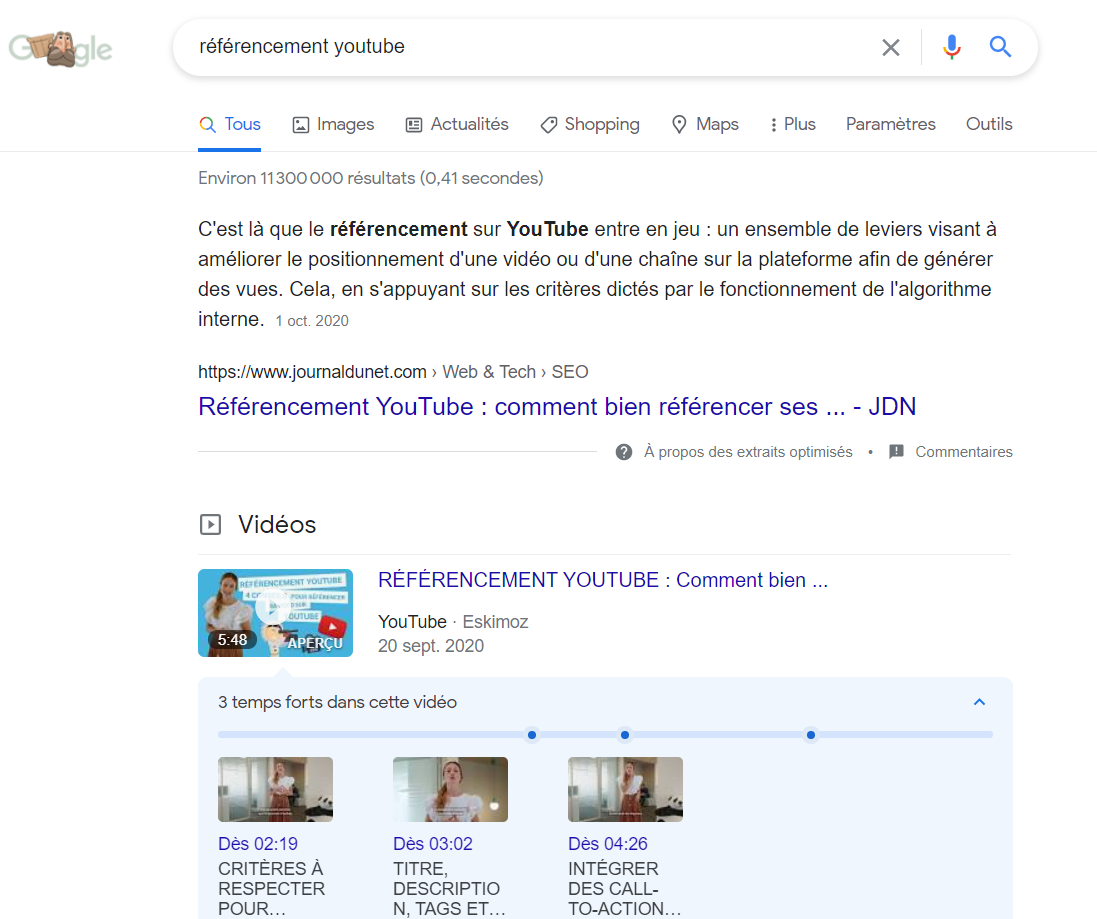Open the Actualités tab
The image size is (1097, 919).
[457, 124]
